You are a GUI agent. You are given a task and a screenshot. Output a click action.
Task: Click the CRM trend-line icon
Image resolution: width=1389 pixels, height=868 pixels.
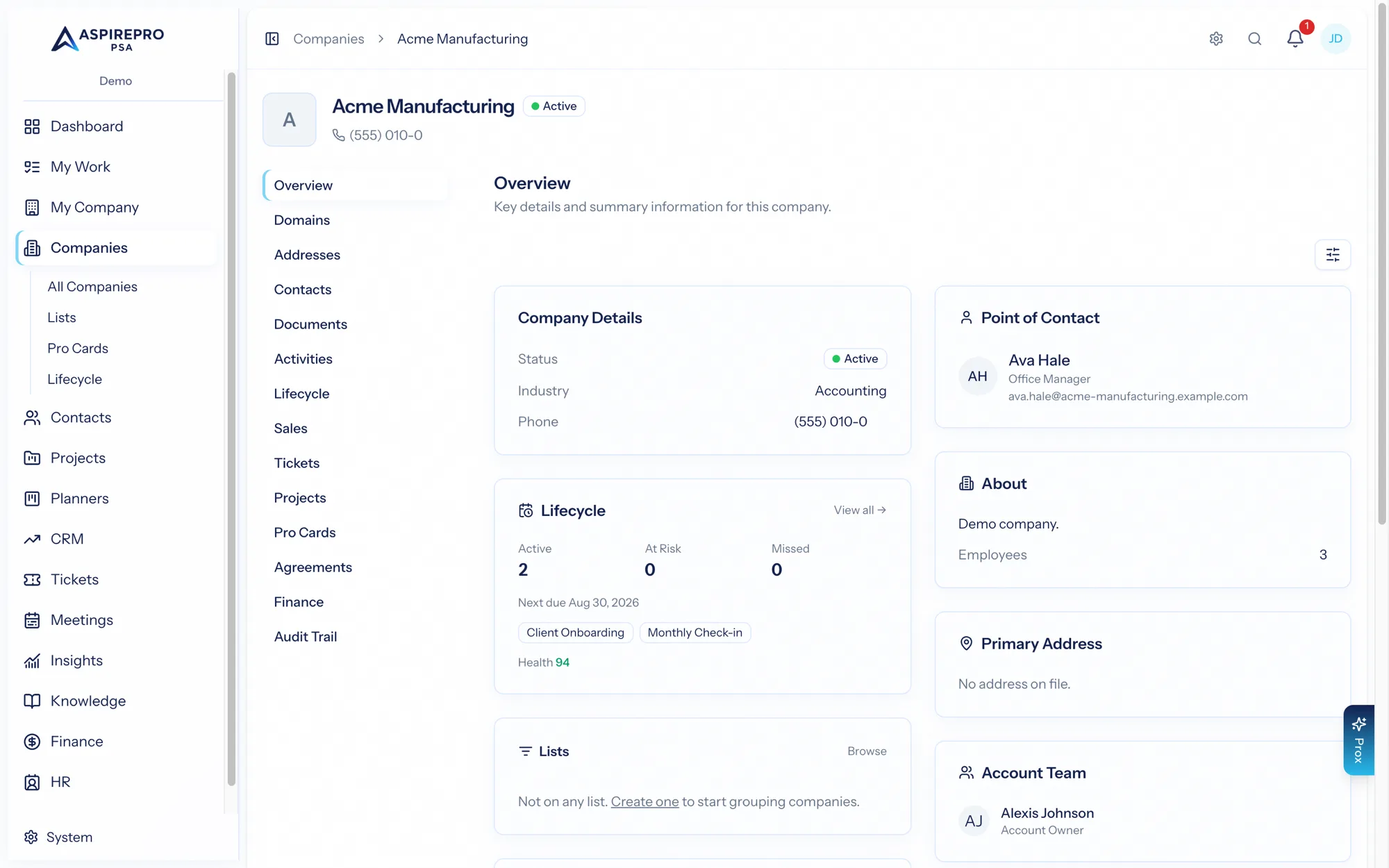pos(32,539)
